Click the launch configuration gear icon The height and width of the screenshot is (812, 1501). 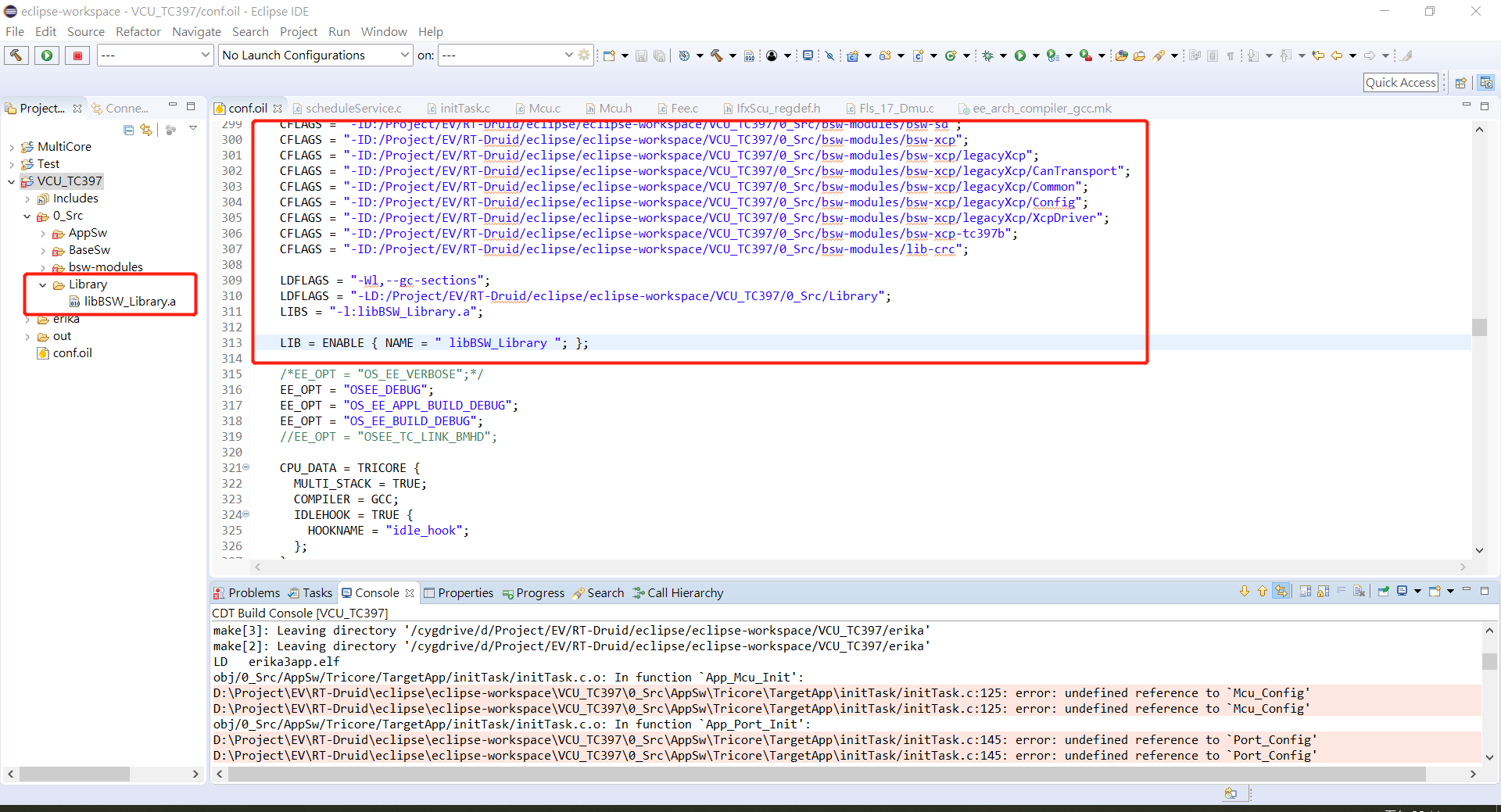[583, 55]
